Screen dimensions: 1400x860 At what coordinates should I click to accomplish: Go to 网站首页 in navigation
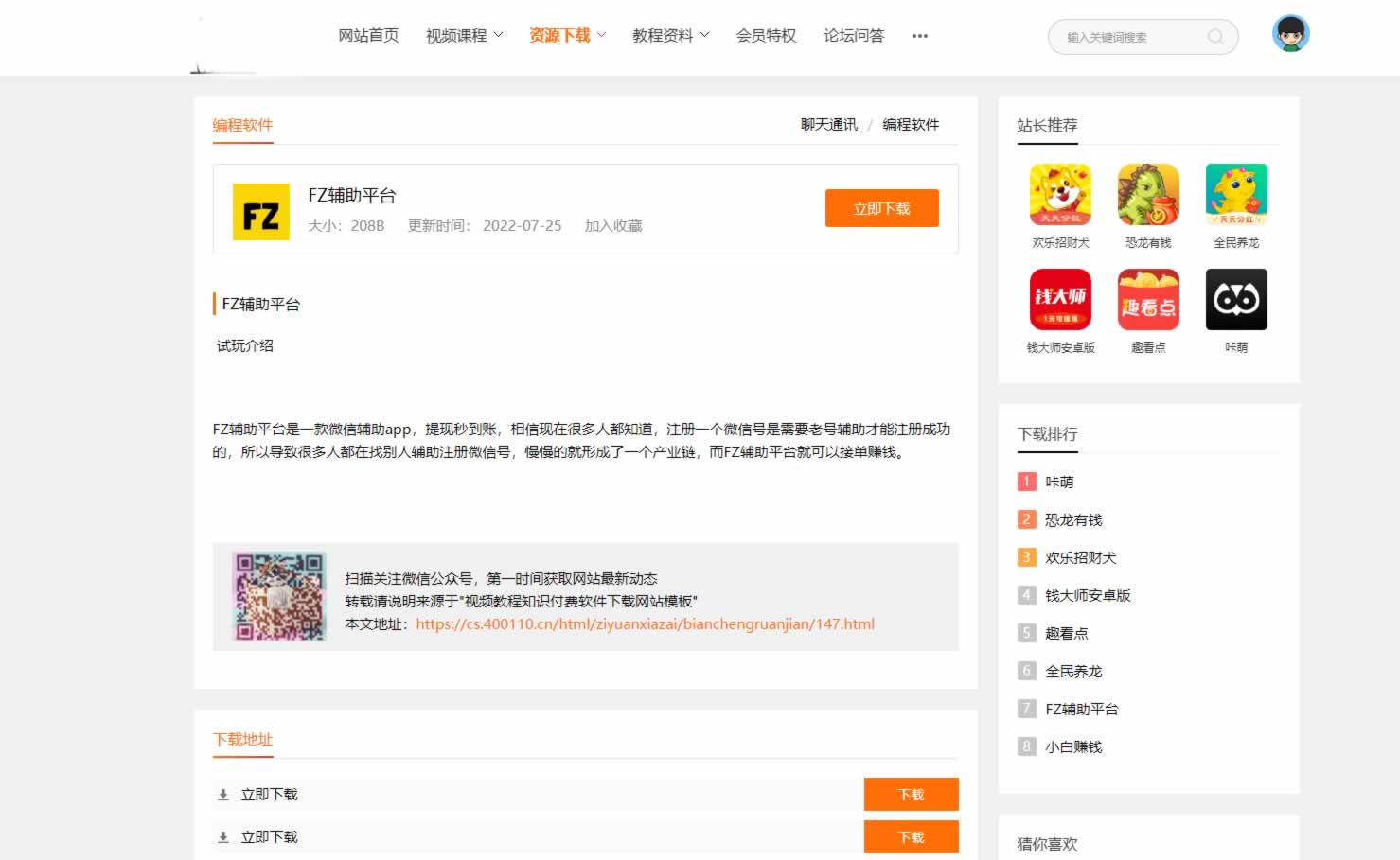click(368, 36)
